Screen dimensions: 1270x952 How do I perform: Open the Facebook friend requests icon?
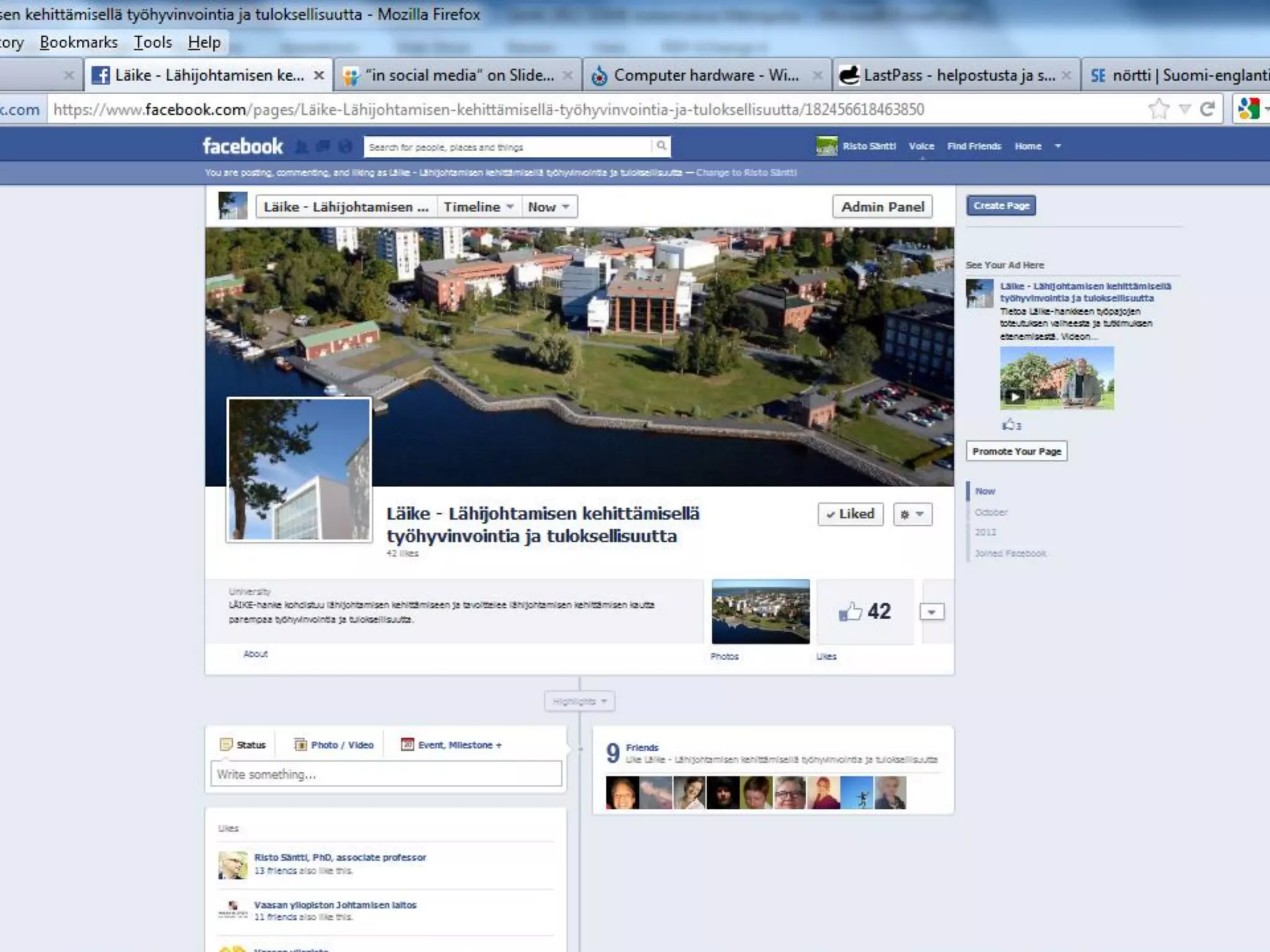pyautogui.click(x=301, y=147)
